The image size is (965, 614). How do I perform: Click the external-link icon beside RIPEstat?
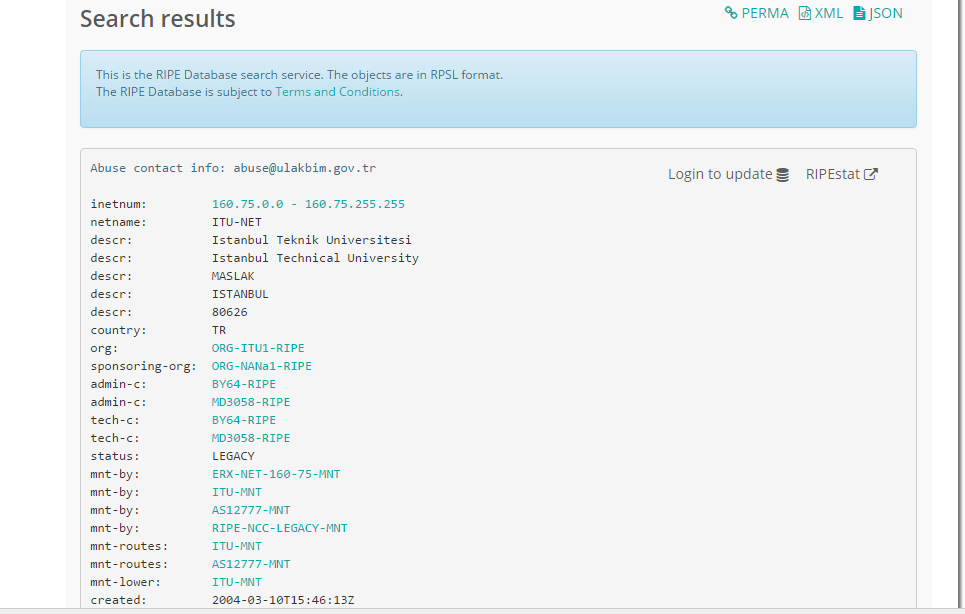coord(871,174)
